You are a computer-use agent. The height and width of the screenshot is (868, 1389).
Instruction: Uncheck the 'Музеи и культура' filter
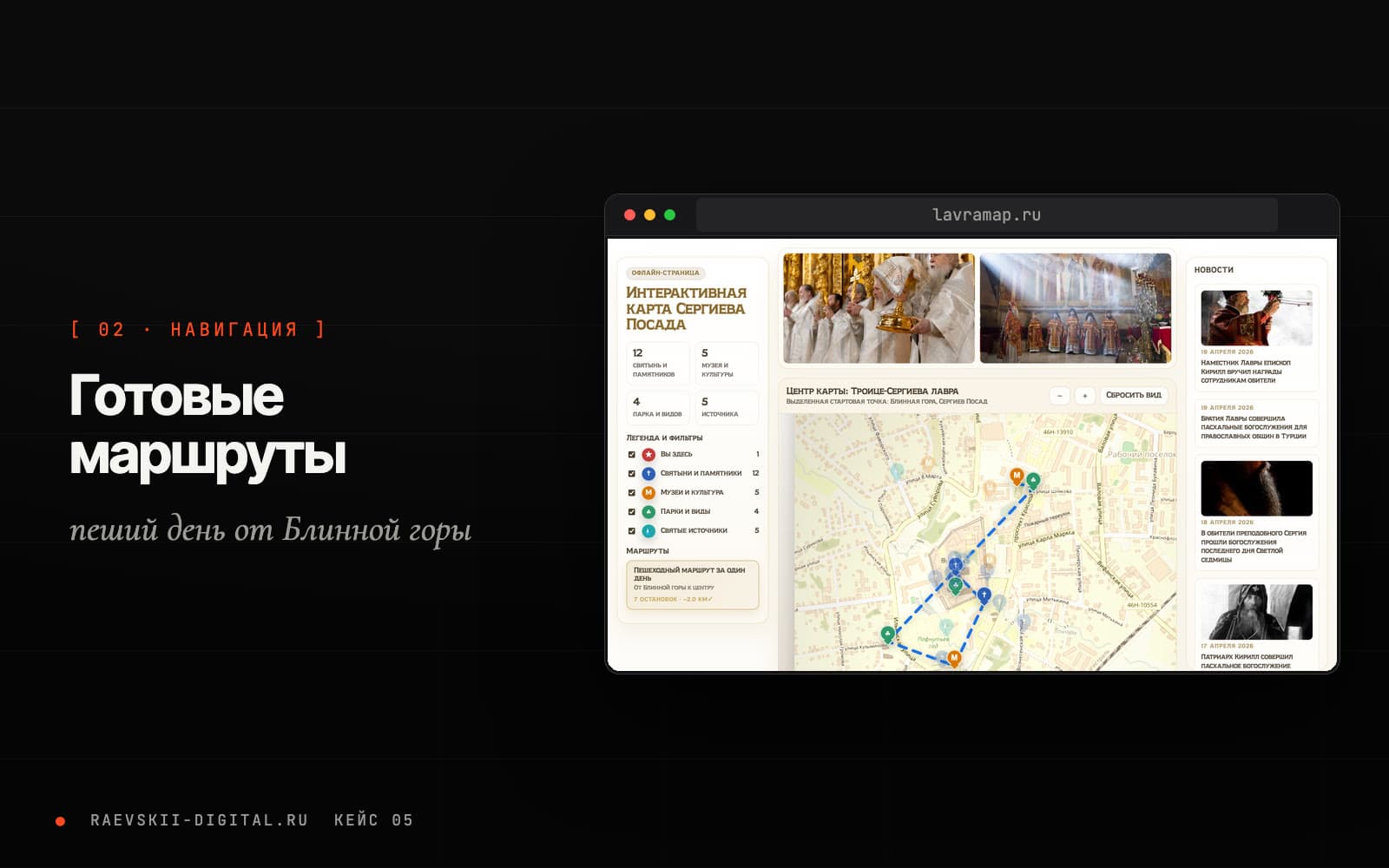[x=631, y=493]
